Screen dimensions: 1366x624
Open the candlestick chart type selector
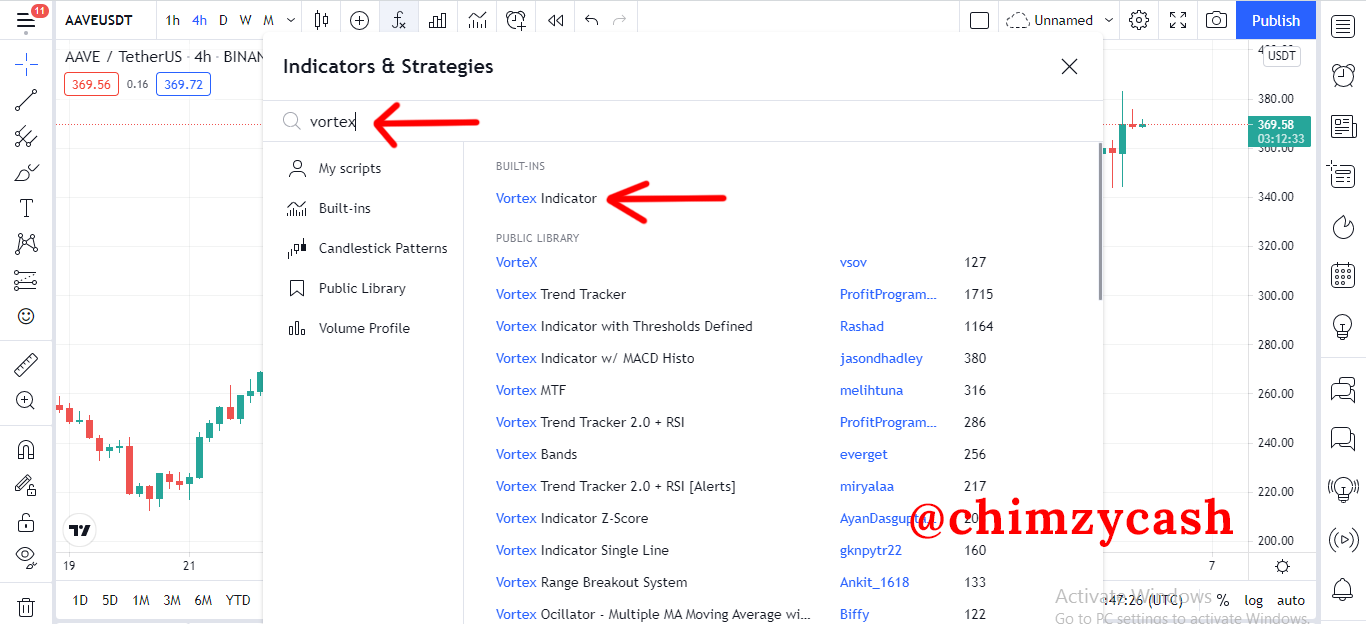click(321, 20)
